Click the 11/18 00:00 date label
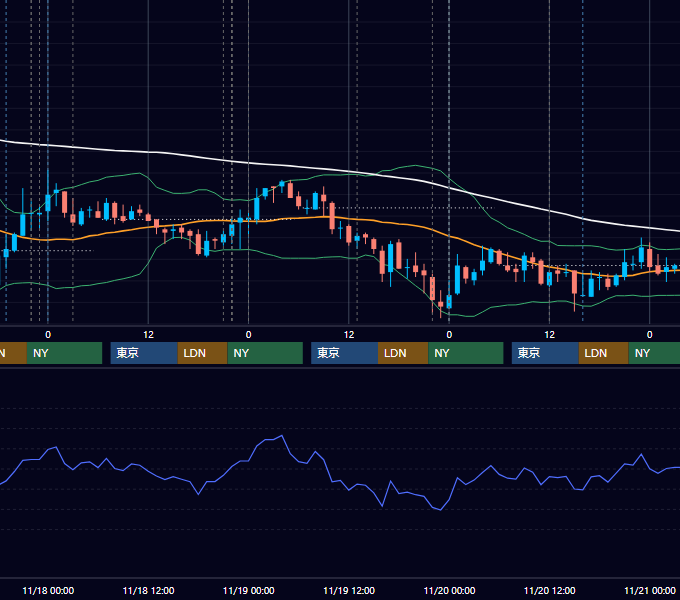The width and height of the screenshot is (680, 600). click(48, 590)
